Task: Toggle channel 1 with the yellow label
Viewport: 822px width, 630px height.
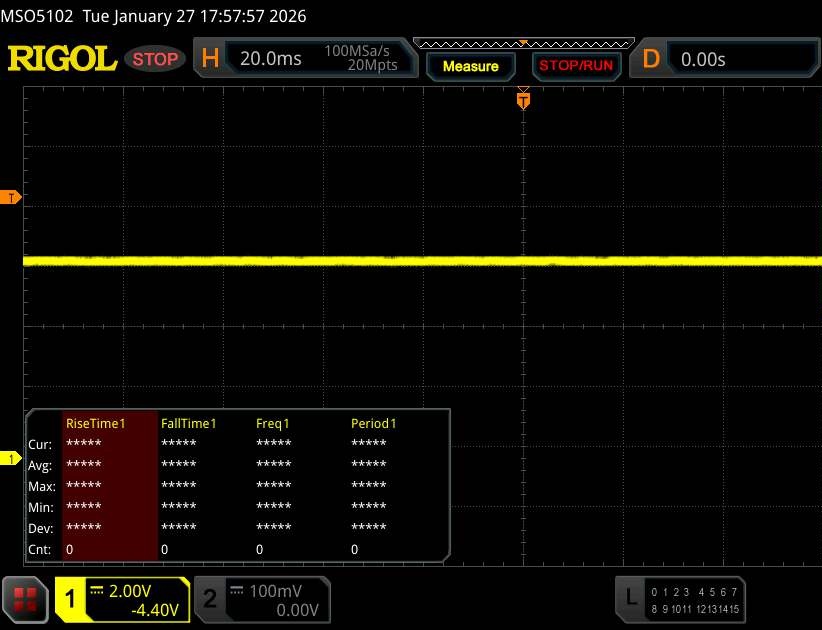Action: coord(71,599)
